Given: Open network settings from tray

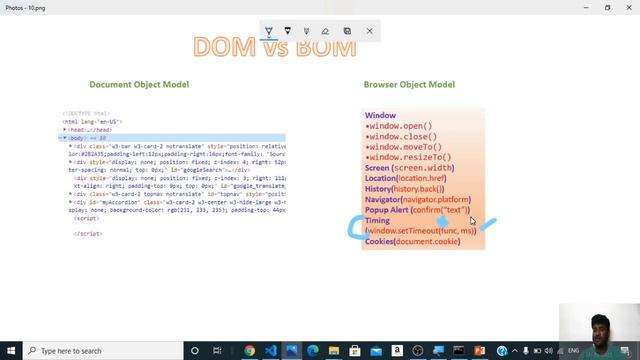Looking at the screenshot, I should click(560, 351).
